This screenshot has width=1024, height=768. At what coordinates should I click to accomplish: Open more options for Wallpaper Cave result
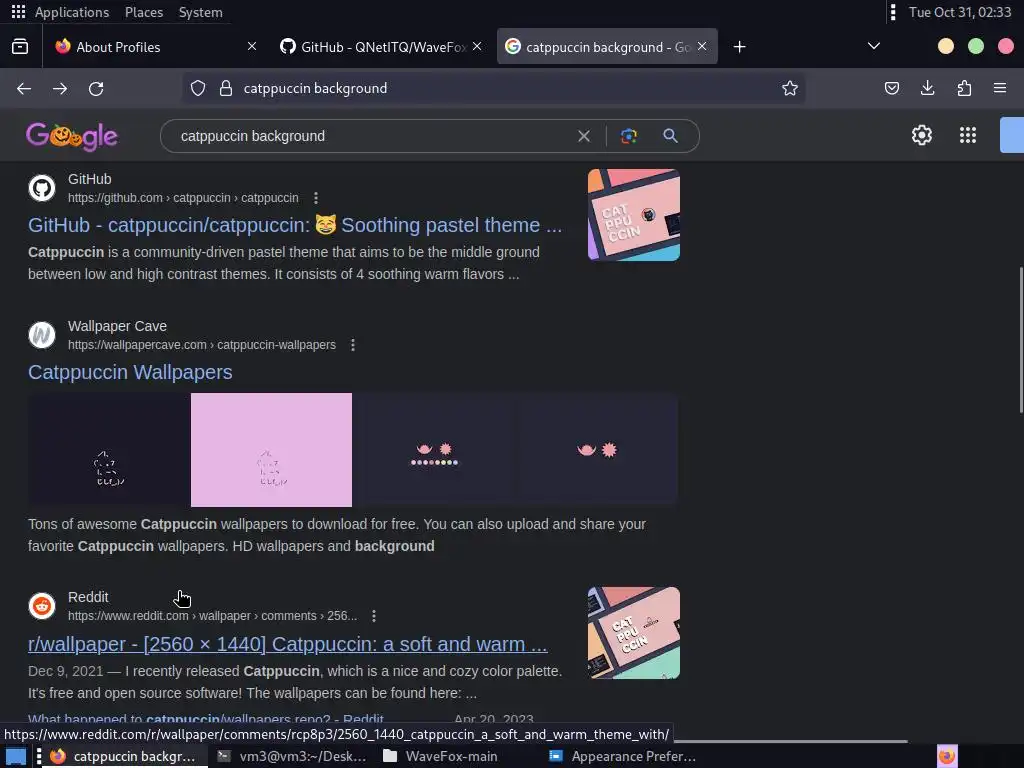(x=353, y=345)
